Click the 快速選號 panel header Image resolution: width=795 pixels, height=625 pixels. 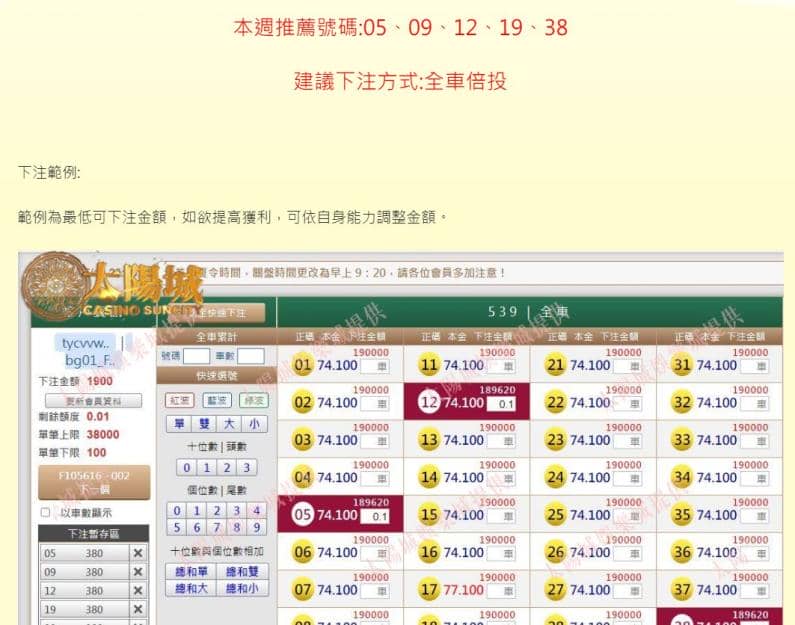click(x=216, y=376)
